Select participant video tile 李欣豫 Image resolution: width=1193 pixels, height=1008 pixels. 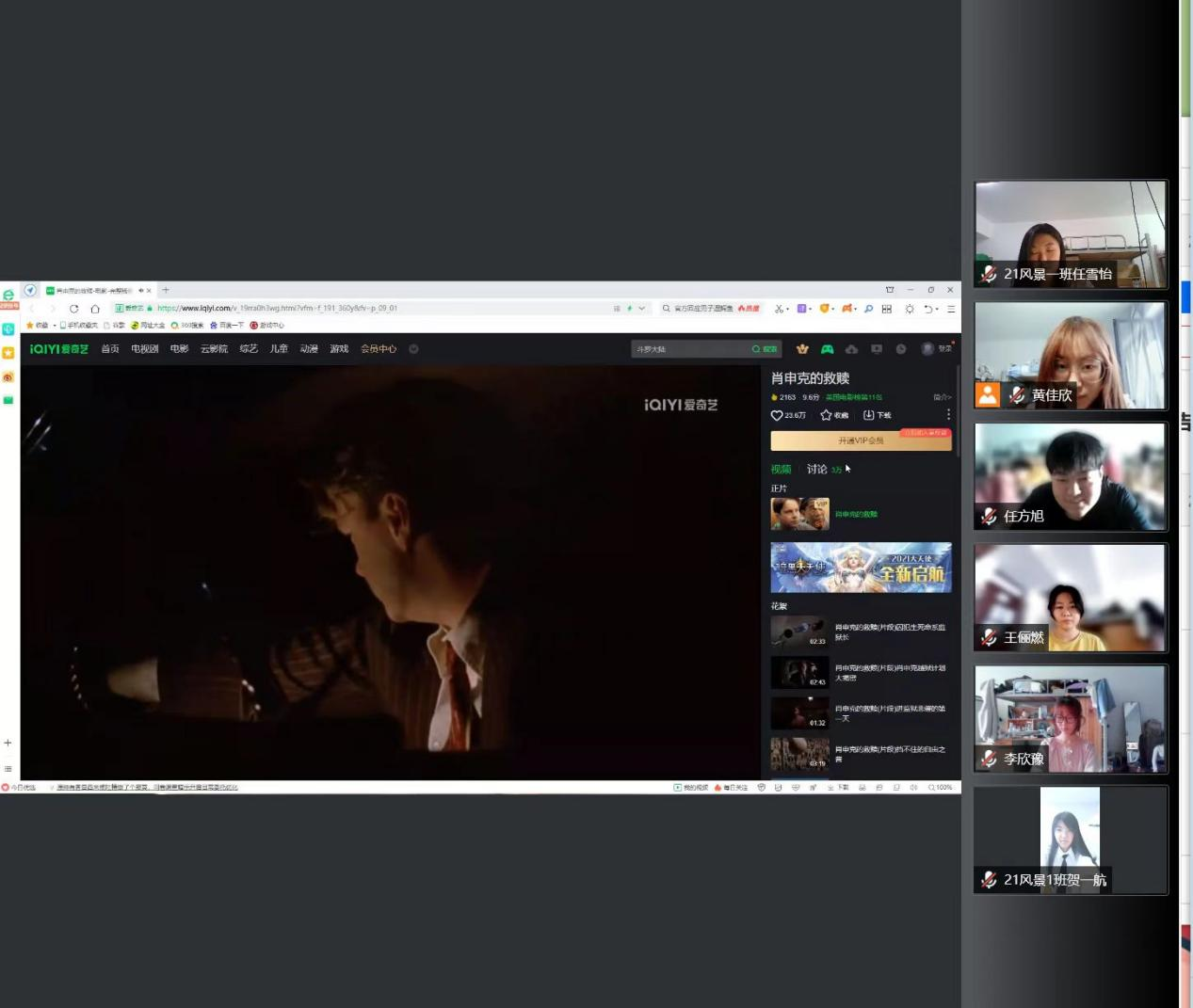tap(1071, 719)
